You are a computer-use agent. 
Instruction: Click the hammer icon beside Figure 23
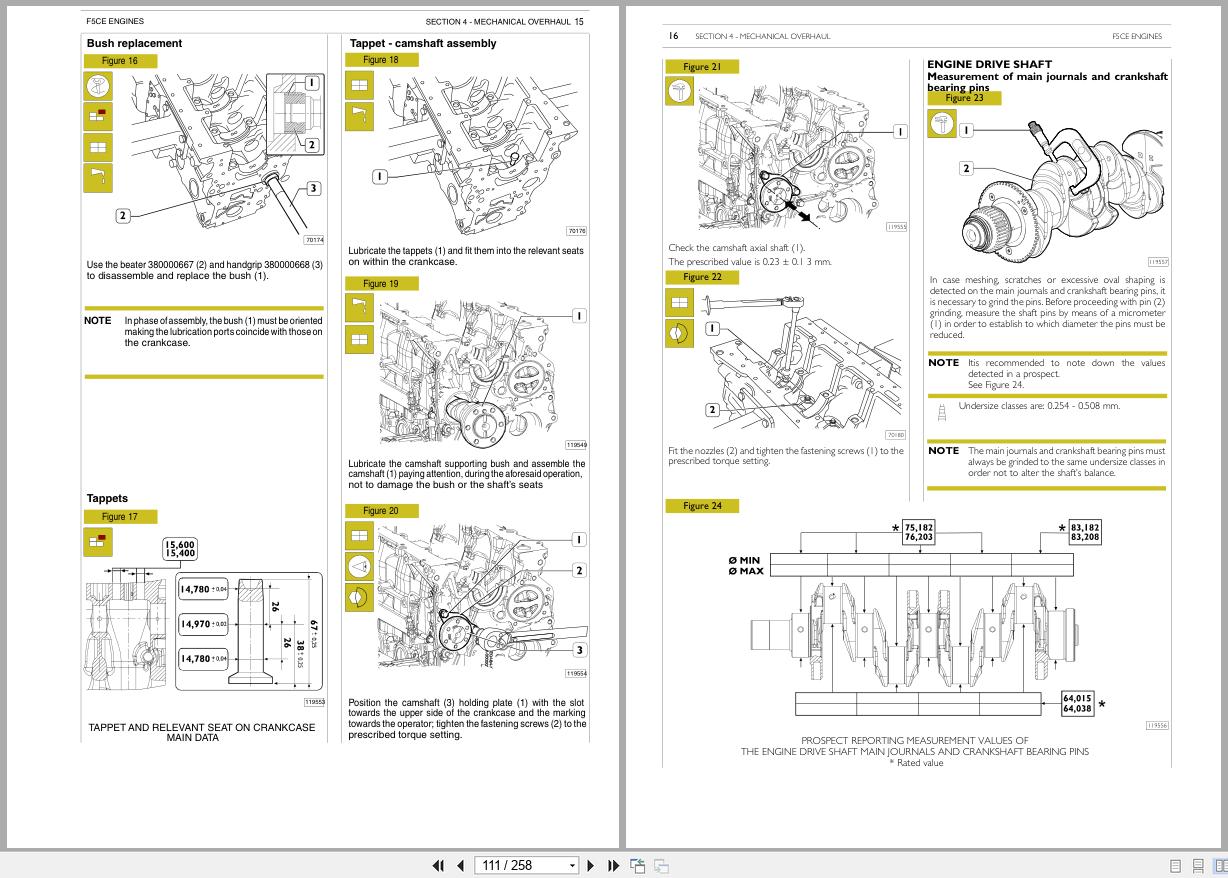tap(942, 123)
